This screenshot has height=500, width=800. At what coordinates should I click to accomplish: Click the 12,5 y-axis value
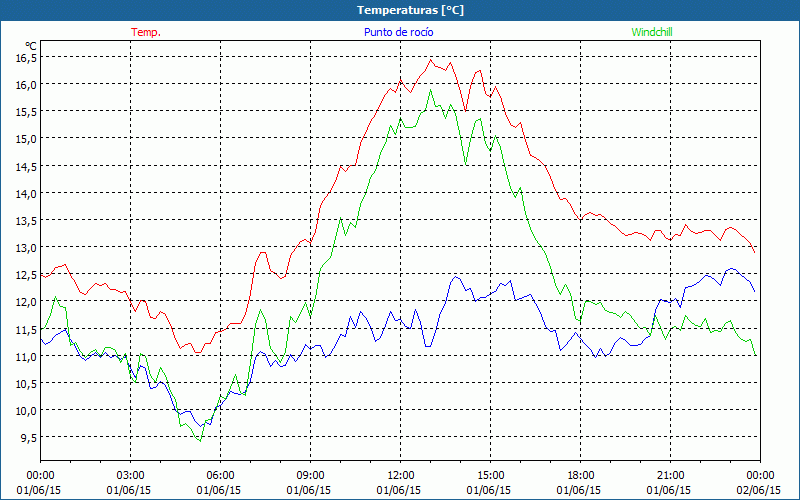point(27,275)
